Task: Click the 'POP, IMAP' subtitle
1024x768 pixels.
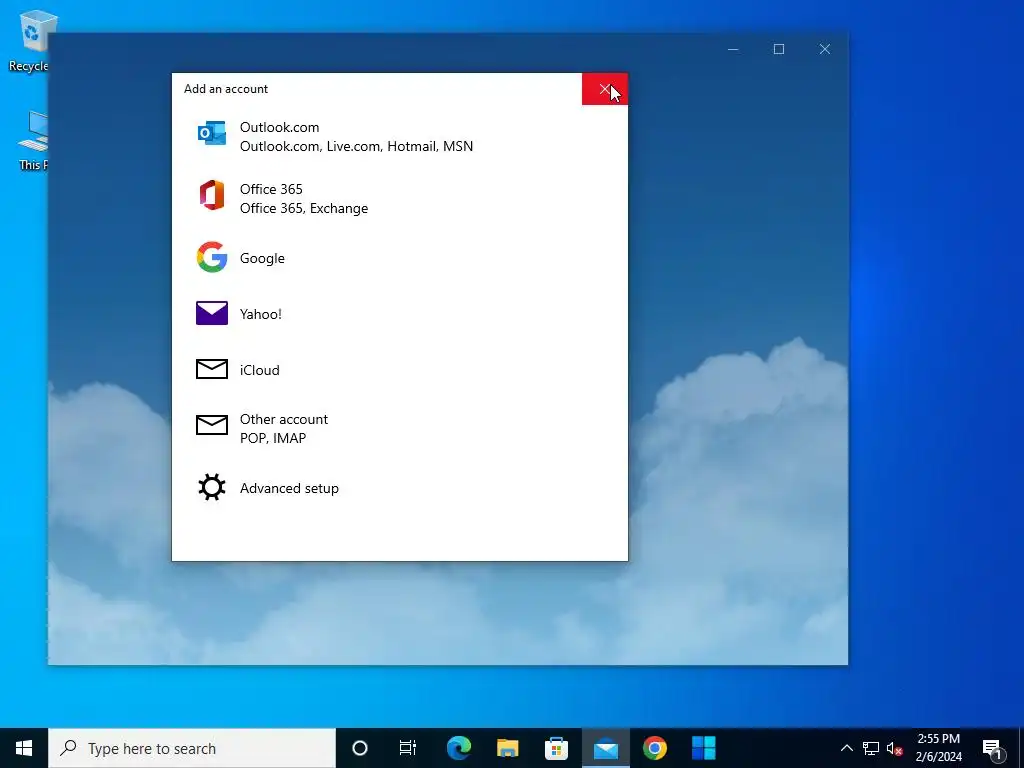Action: (x=273, y=438)
